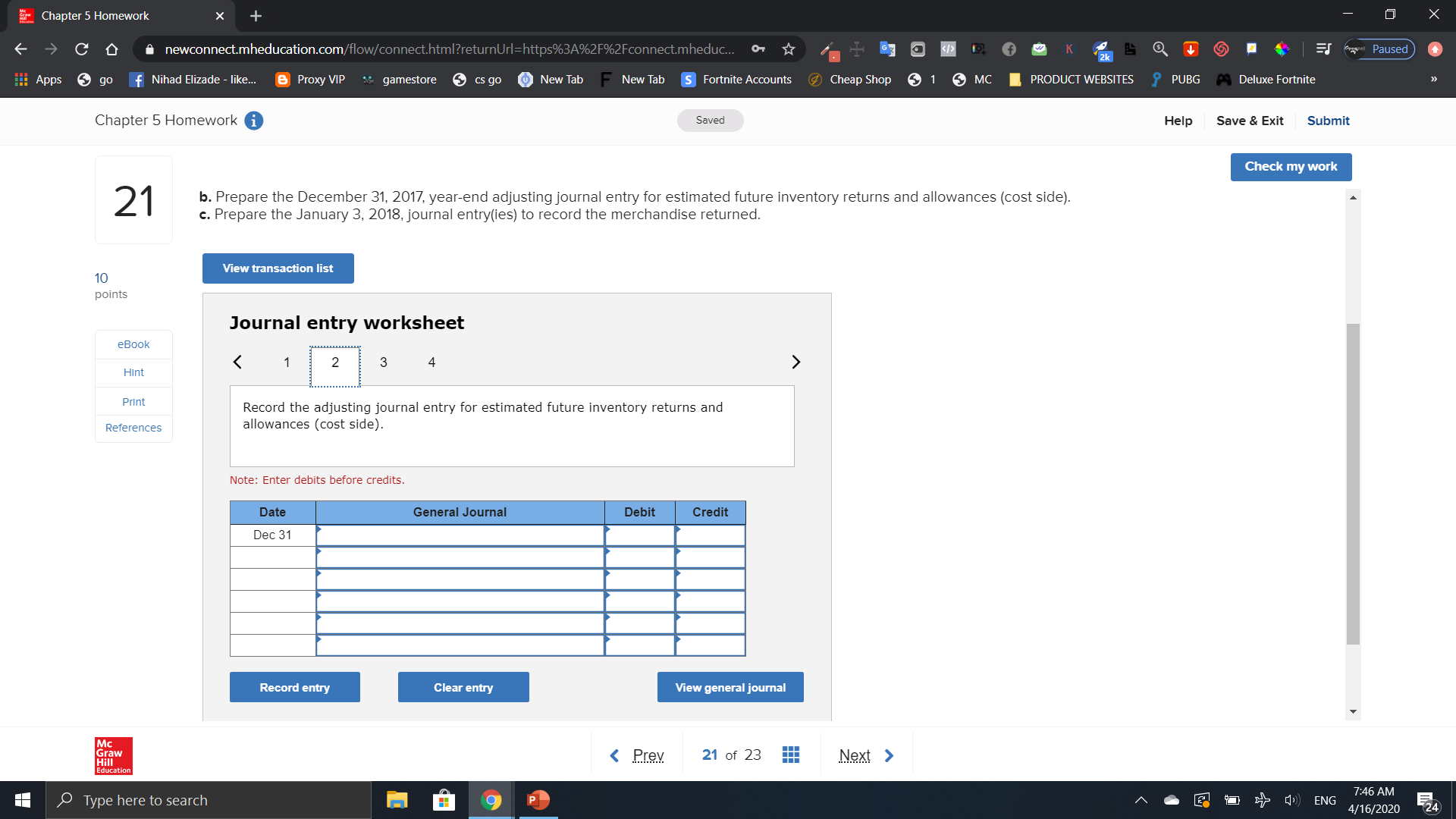Click inside the first Debit cell
The image size is (1456, 819).
tap(639, 535)
